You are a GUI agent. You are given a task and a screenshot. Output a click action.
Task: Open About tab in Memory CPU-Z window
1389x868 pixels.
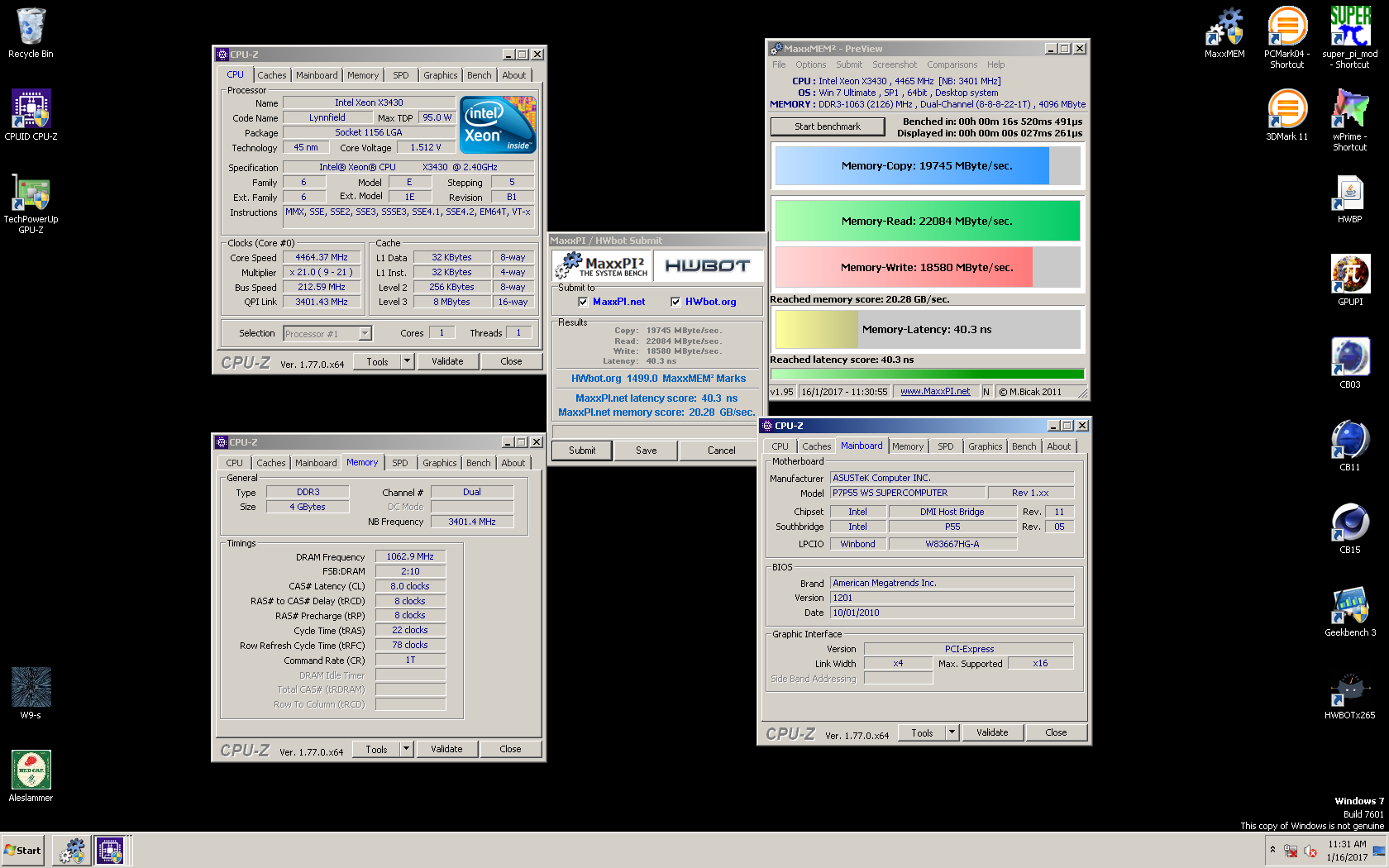pos(513,463)
